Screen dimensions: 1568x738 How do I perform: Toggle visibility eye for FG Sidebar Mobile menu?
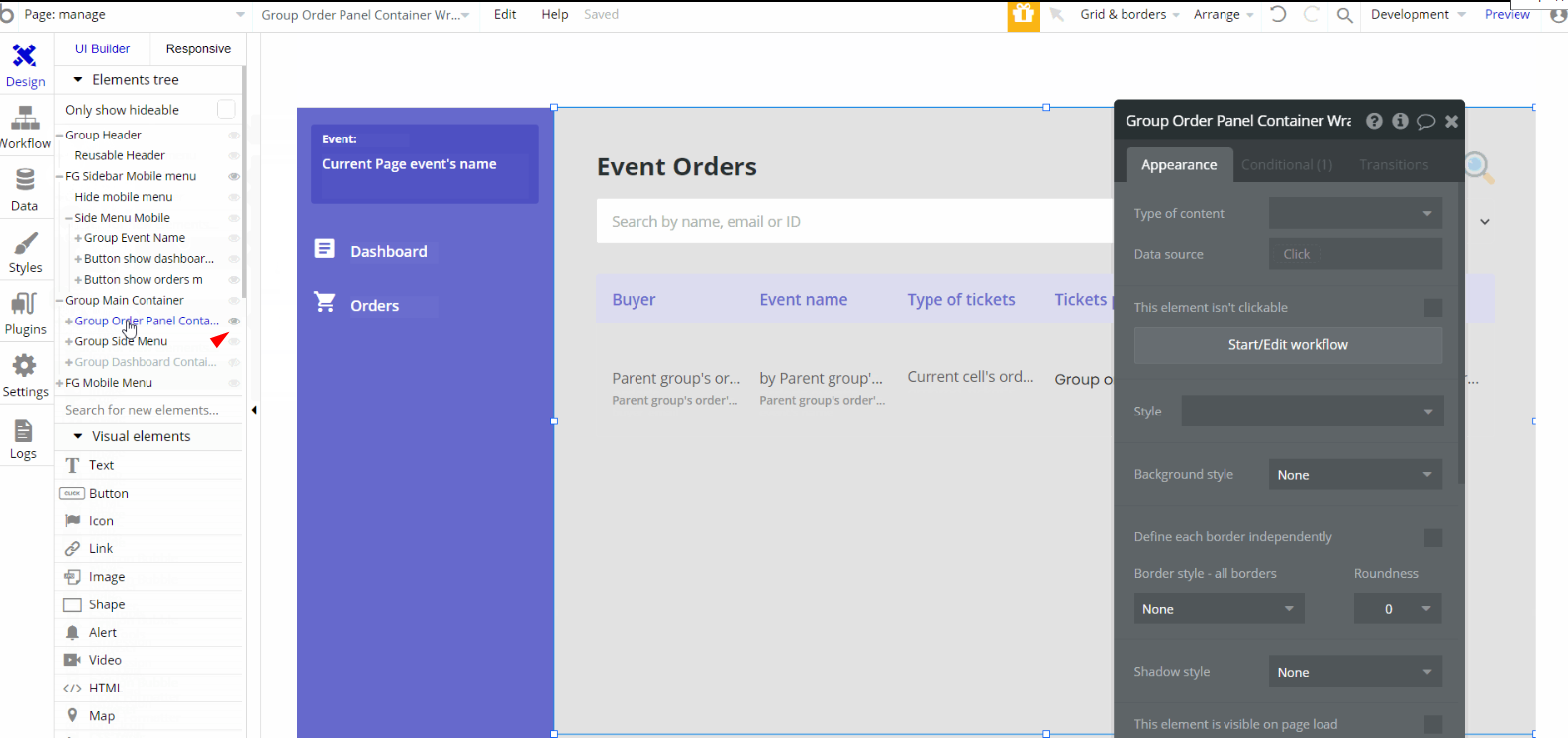click(234, 176)
